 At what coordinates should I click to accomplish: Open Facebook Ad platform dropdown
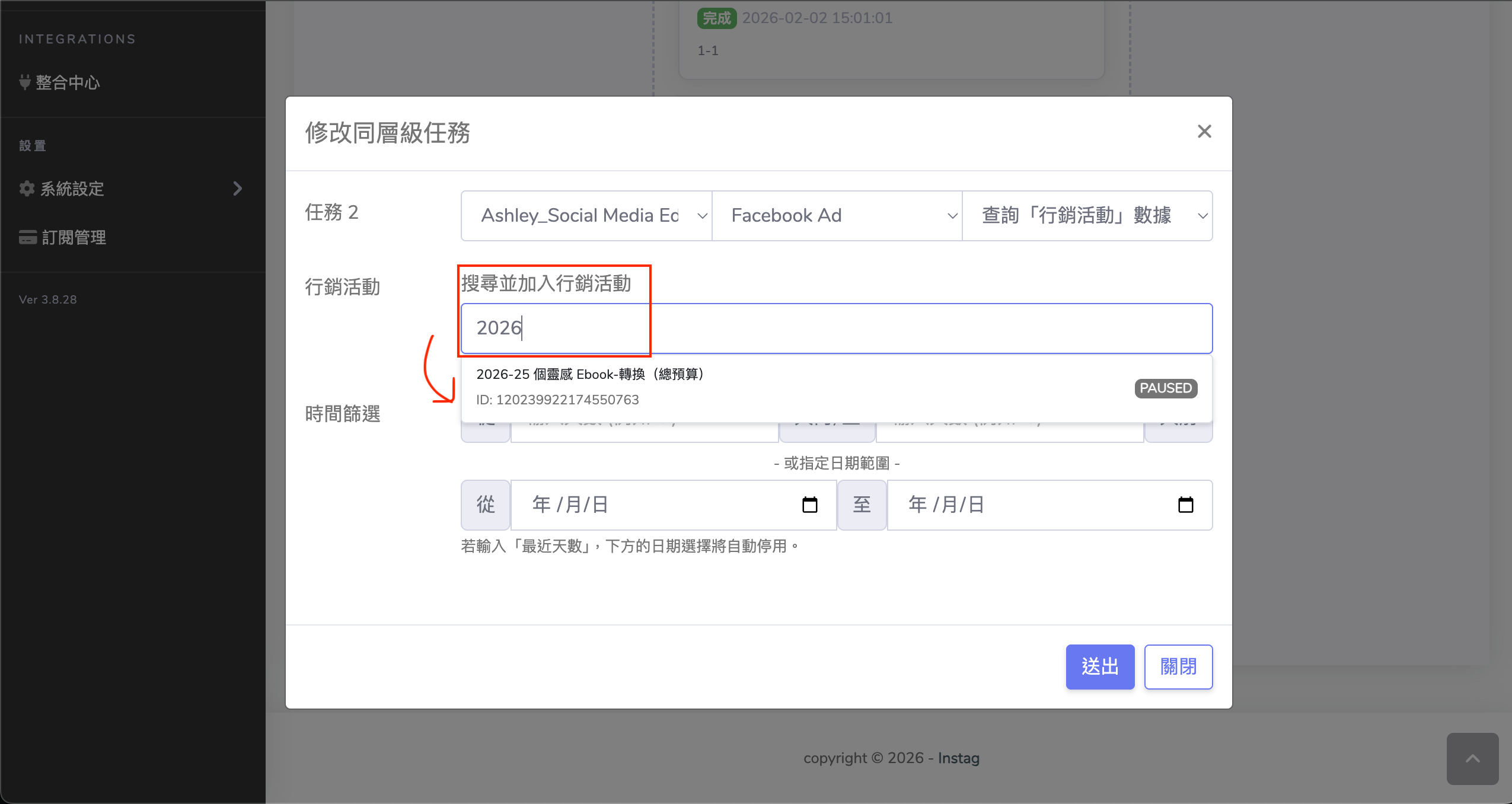click(x=836, y=216)
